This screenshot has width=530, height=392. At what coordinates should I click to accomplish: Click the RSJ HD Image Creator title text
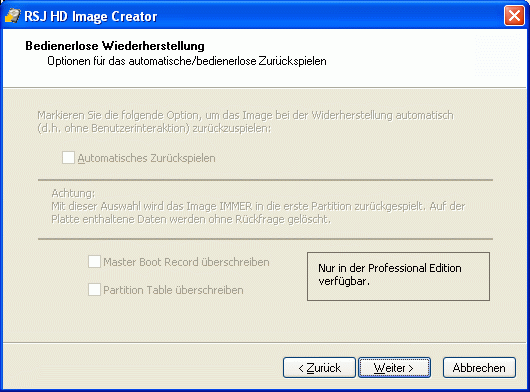91,16
